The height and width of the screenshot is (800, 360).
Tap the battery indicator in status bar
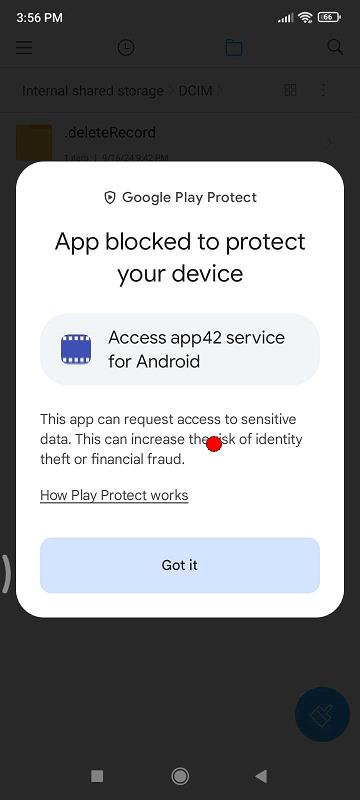(x=329, y=17)
